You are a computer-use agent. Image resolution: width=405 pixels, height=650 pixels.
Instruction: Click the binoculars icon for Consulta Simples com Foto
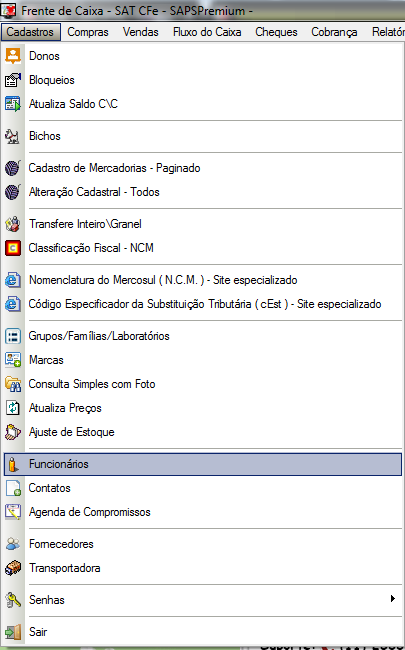coord(13,384)
